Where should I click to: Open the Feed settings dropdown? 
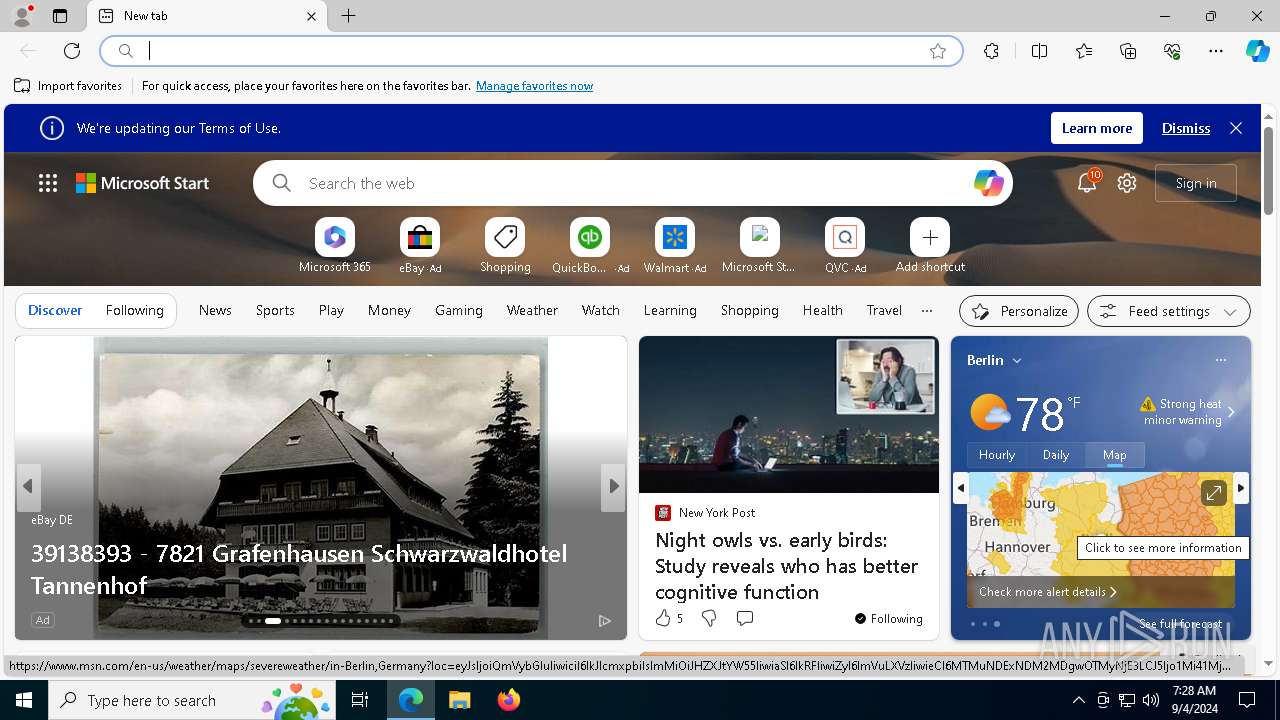click(x=1169, y=311)
